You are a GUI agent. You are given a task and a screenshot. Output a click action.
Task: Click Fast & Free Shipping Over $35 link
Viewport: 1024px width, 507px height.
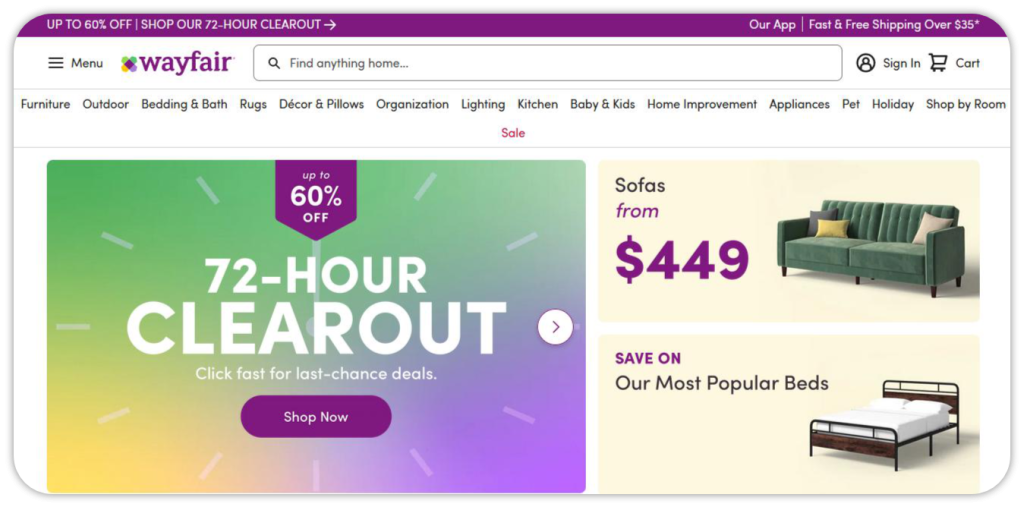pyautogui.click(x=894, y=24)
